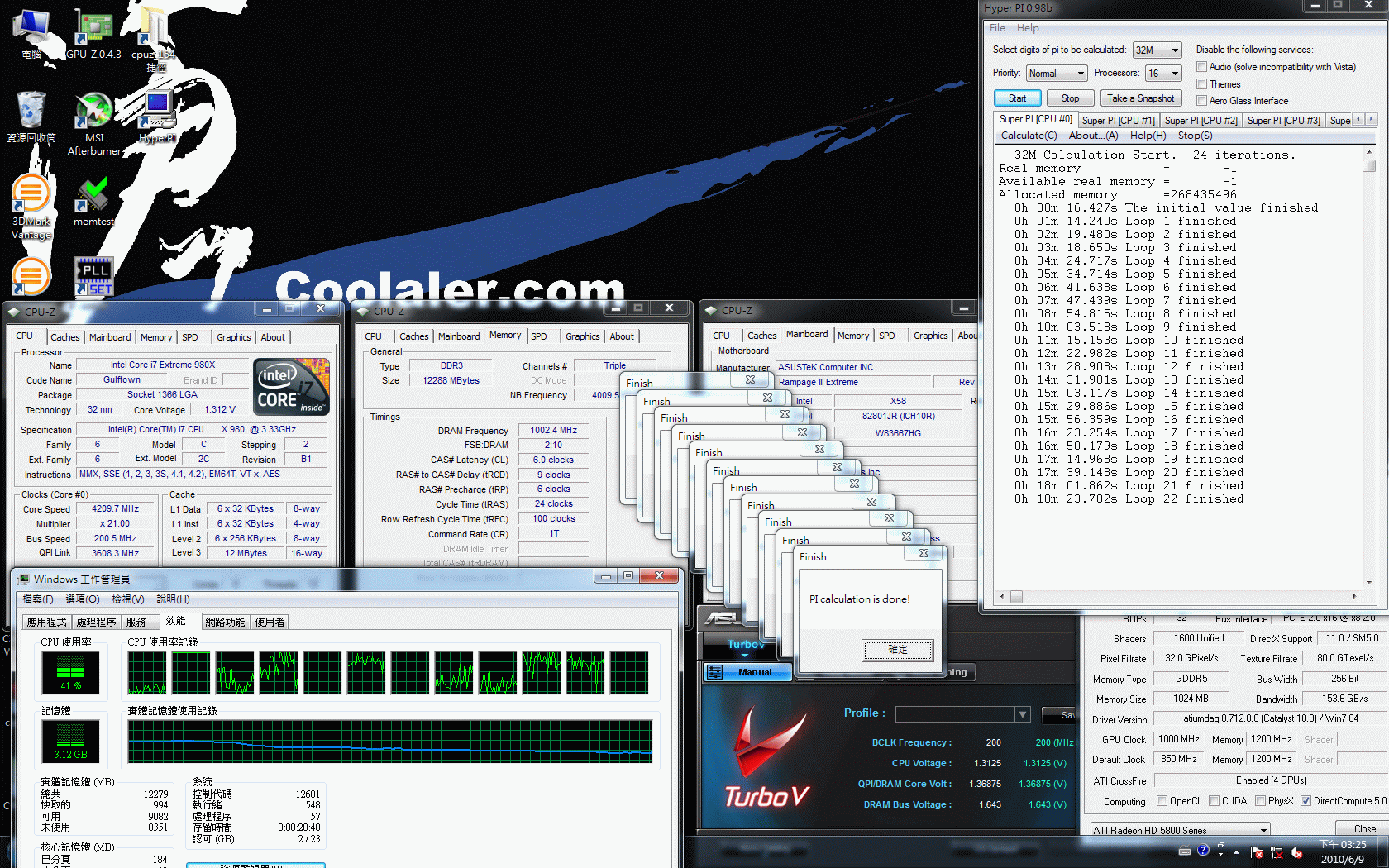Open HyperPI File menu
The width and height of the screenshot is (1389, 868).
point(997,28)
